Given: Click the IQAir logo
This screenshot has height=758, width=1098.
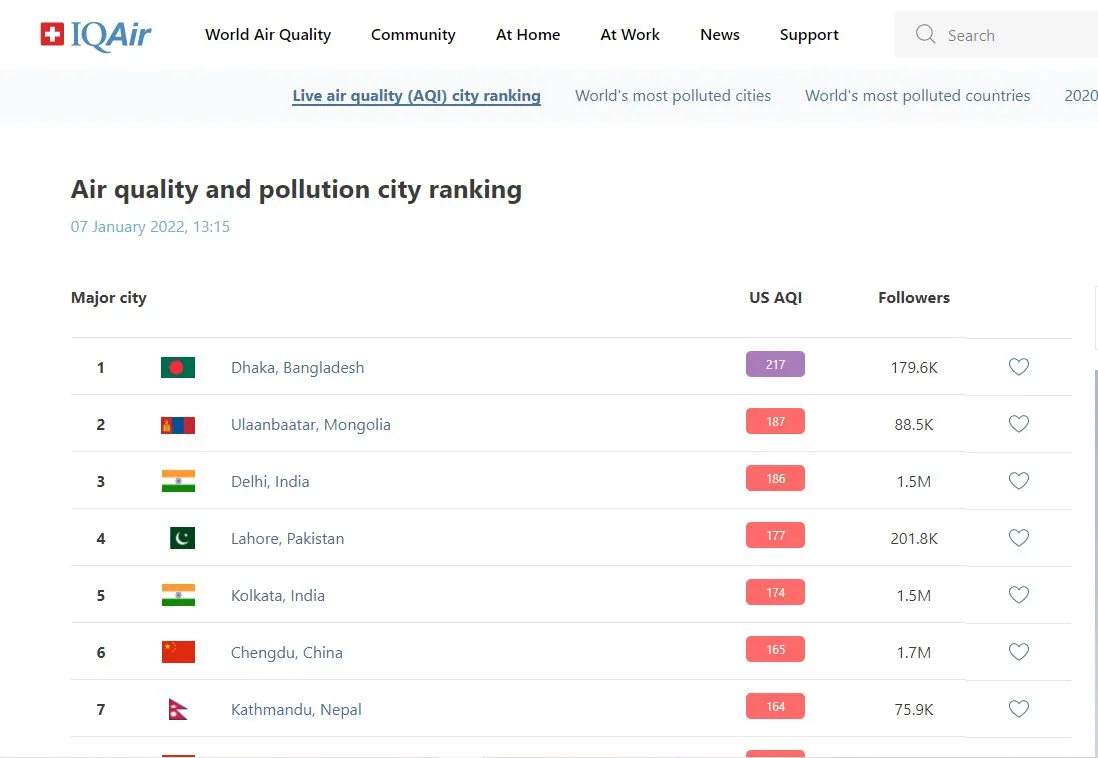Looking at the screenshot, I should [x=96, y=34].
